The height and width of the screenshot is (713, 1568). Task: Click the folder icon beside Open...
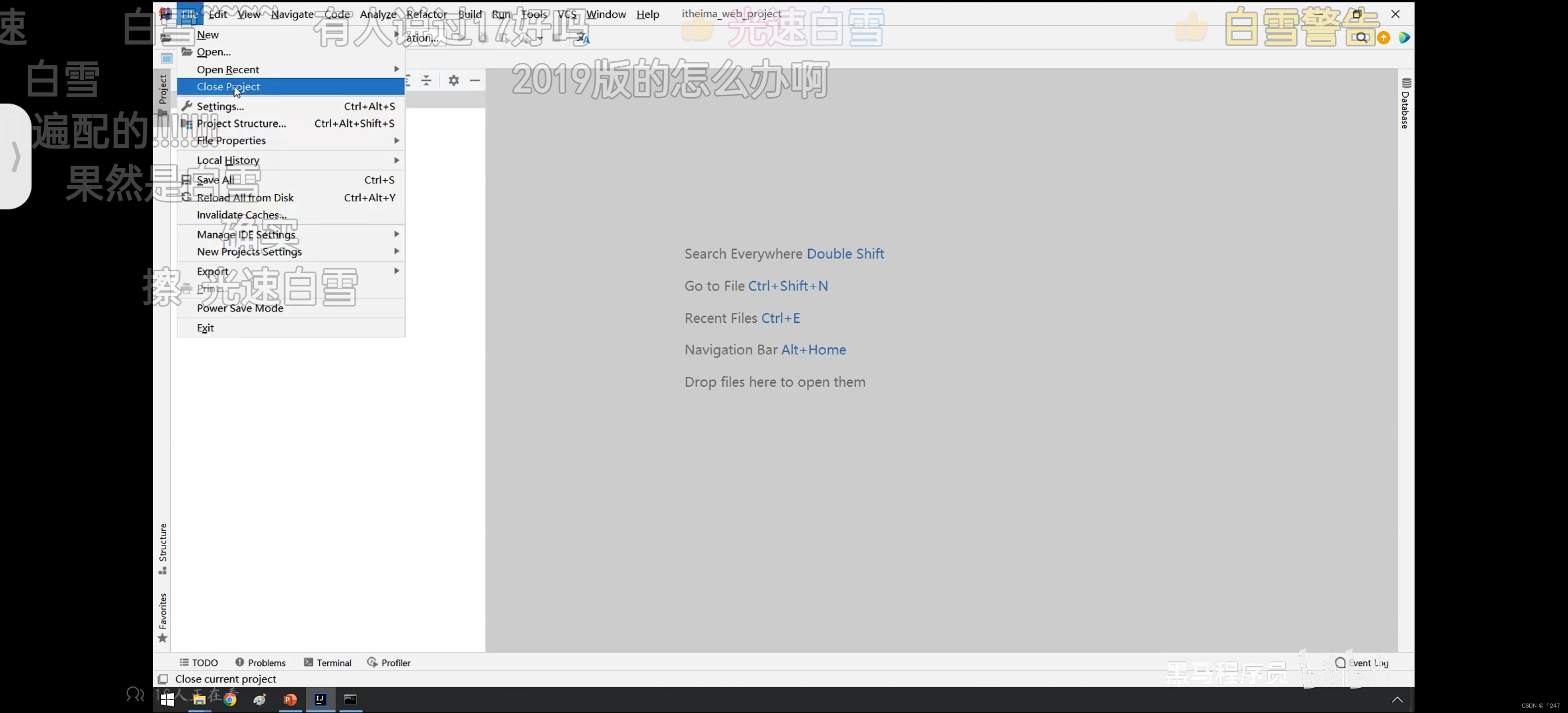click(187, 52)
